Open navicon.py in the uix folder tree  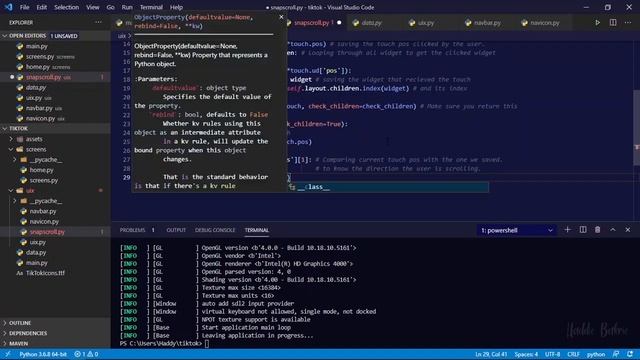44,222
